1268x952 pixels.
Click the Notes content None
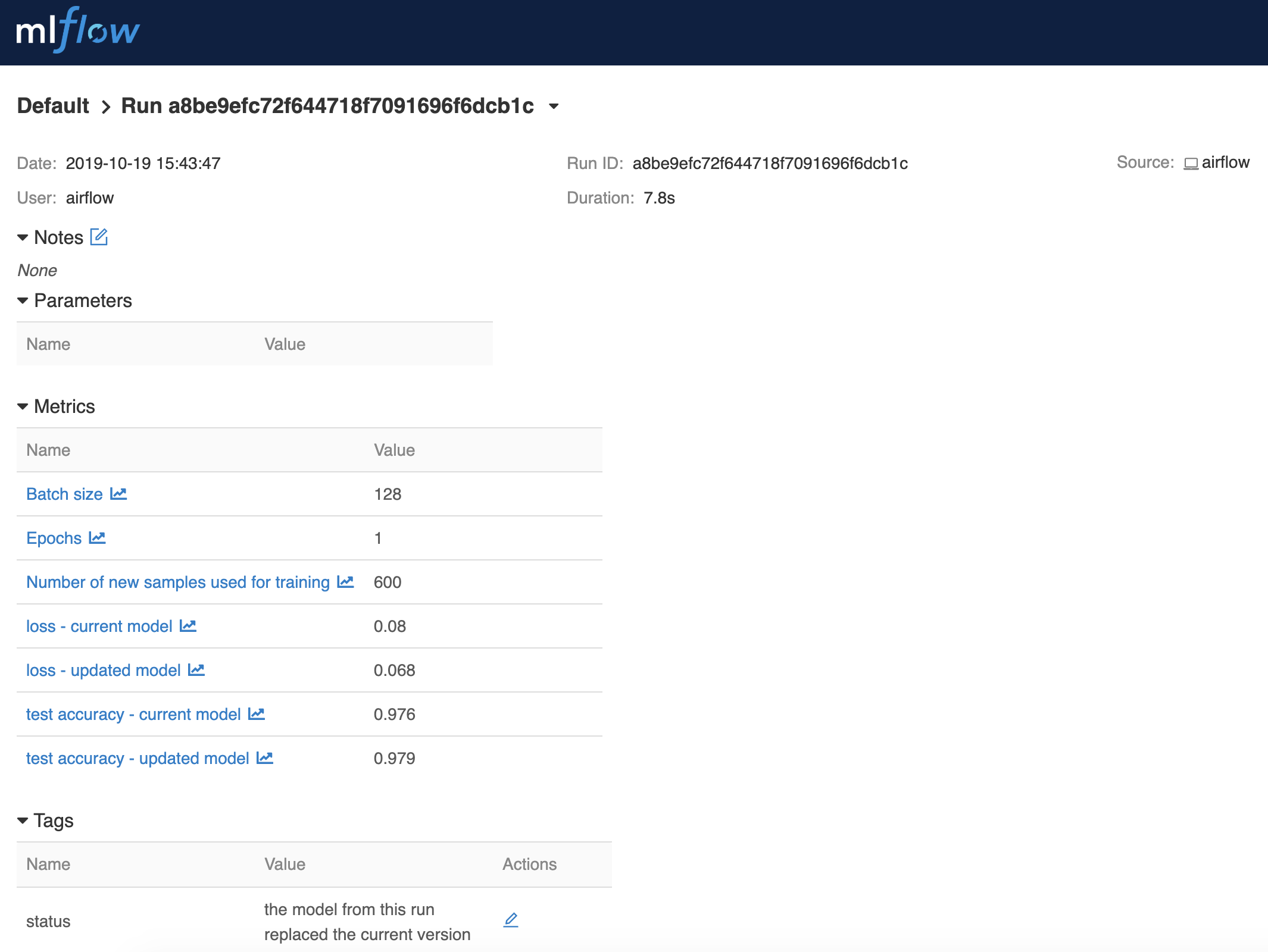click(x=37, y=270)
